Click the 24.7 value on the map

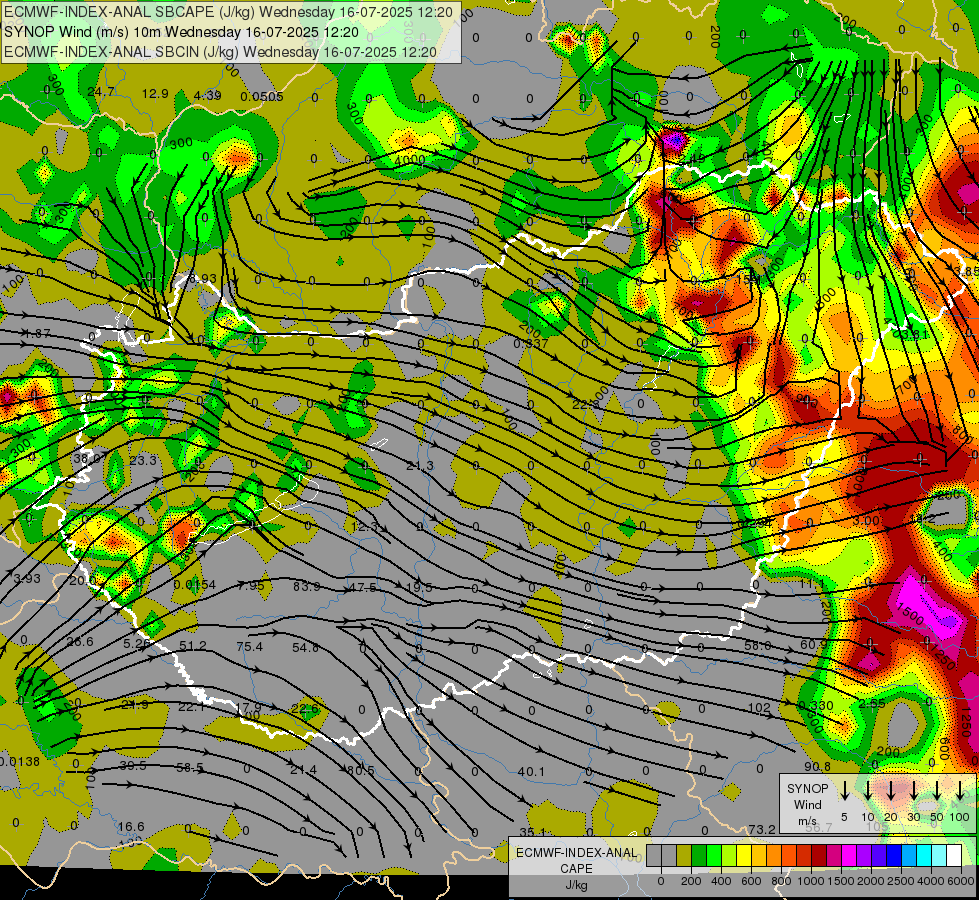[x=101, y=92]
